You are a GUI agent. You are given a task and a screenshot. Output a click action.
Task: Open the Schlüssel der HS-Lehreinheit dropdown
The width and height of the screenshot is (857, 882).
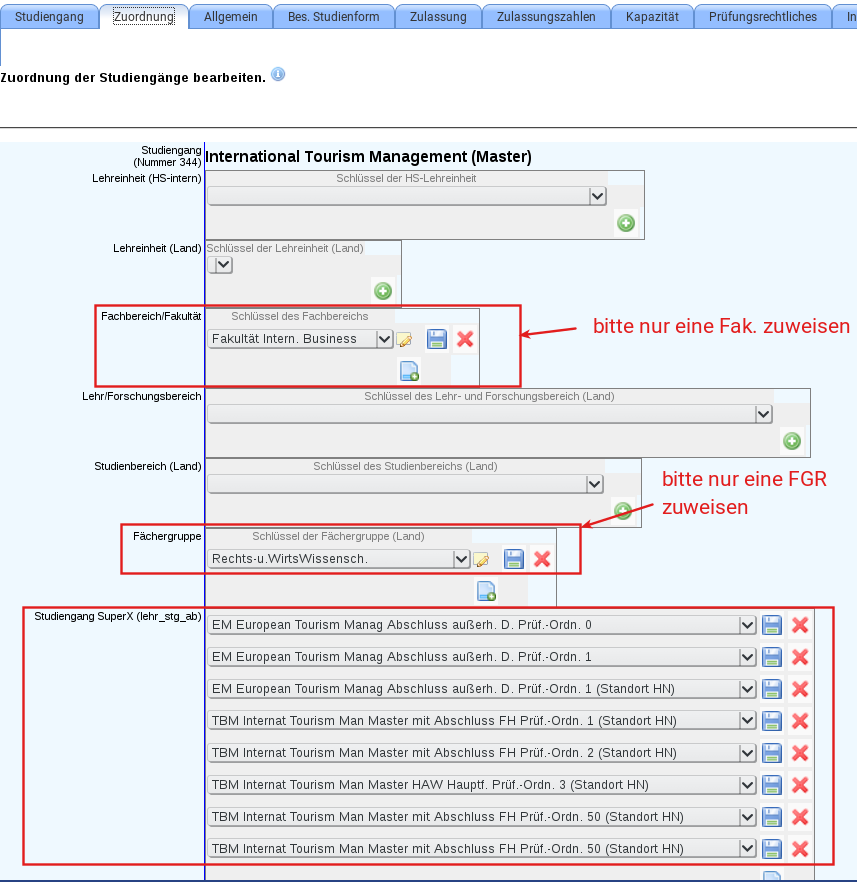[x=407, y=196]
